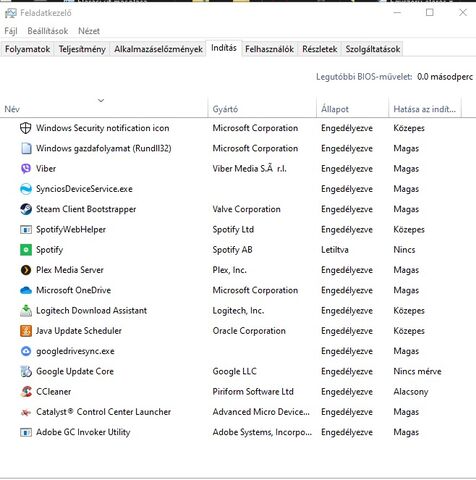Select Adobe GC Invoker Utility entry

pos(83,432)
